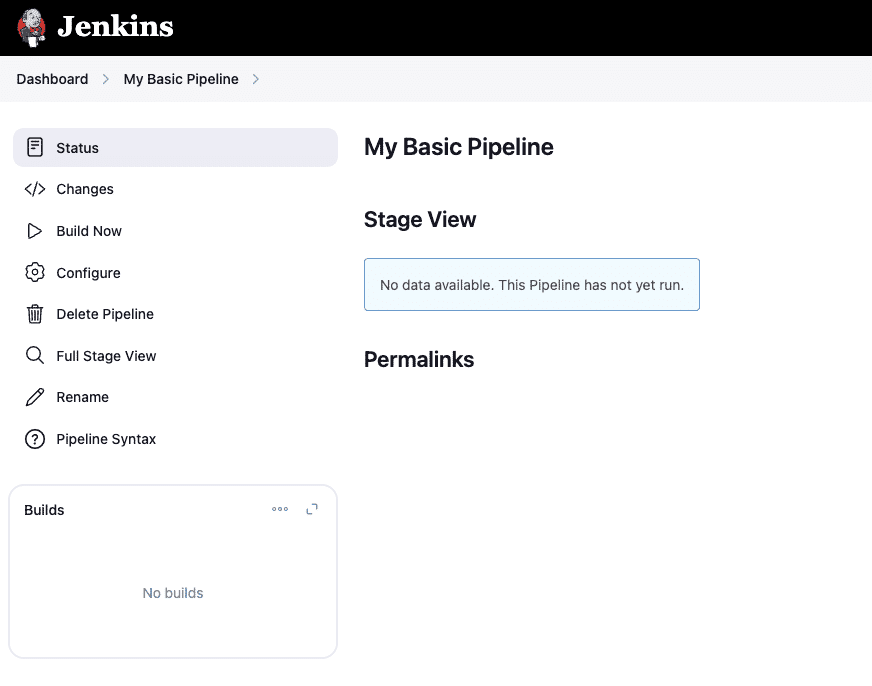Open Builds panel three-dot options menu
This screenshot has width=872, height=686.
[x=280, y=509]
